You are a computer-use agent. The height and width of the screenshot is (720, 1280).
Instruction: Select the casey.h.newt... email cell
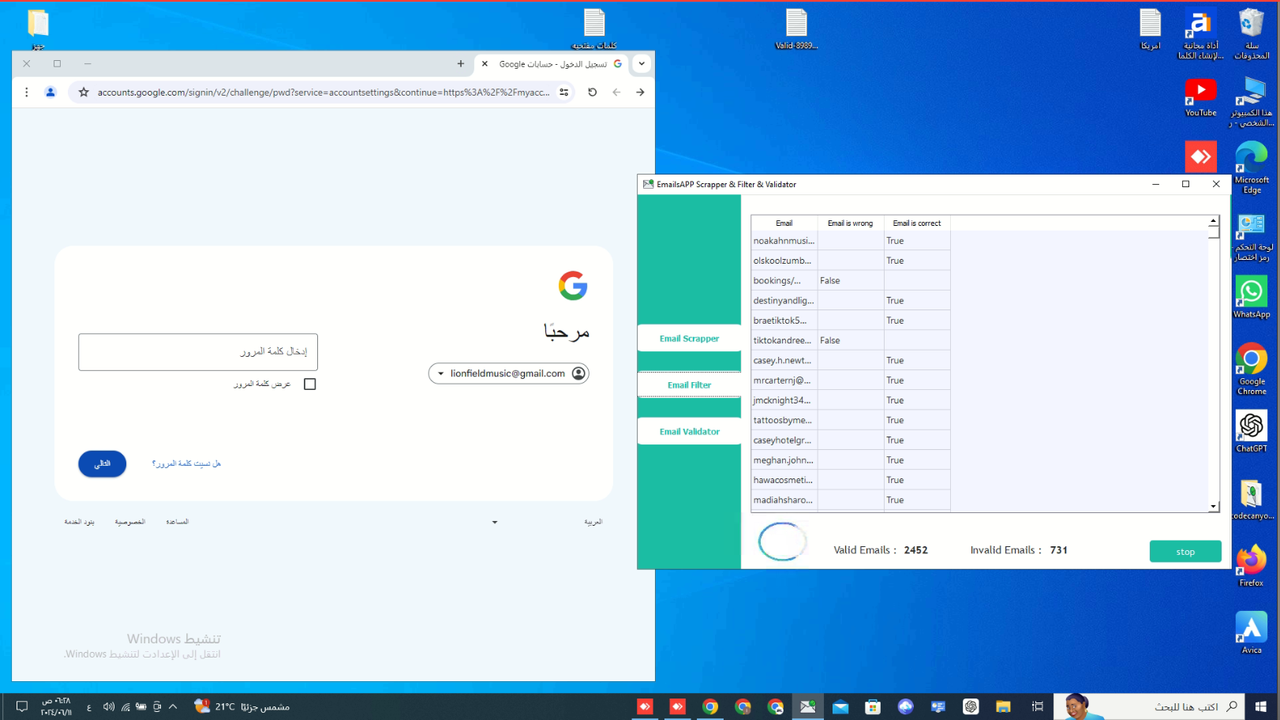[784, 360]
